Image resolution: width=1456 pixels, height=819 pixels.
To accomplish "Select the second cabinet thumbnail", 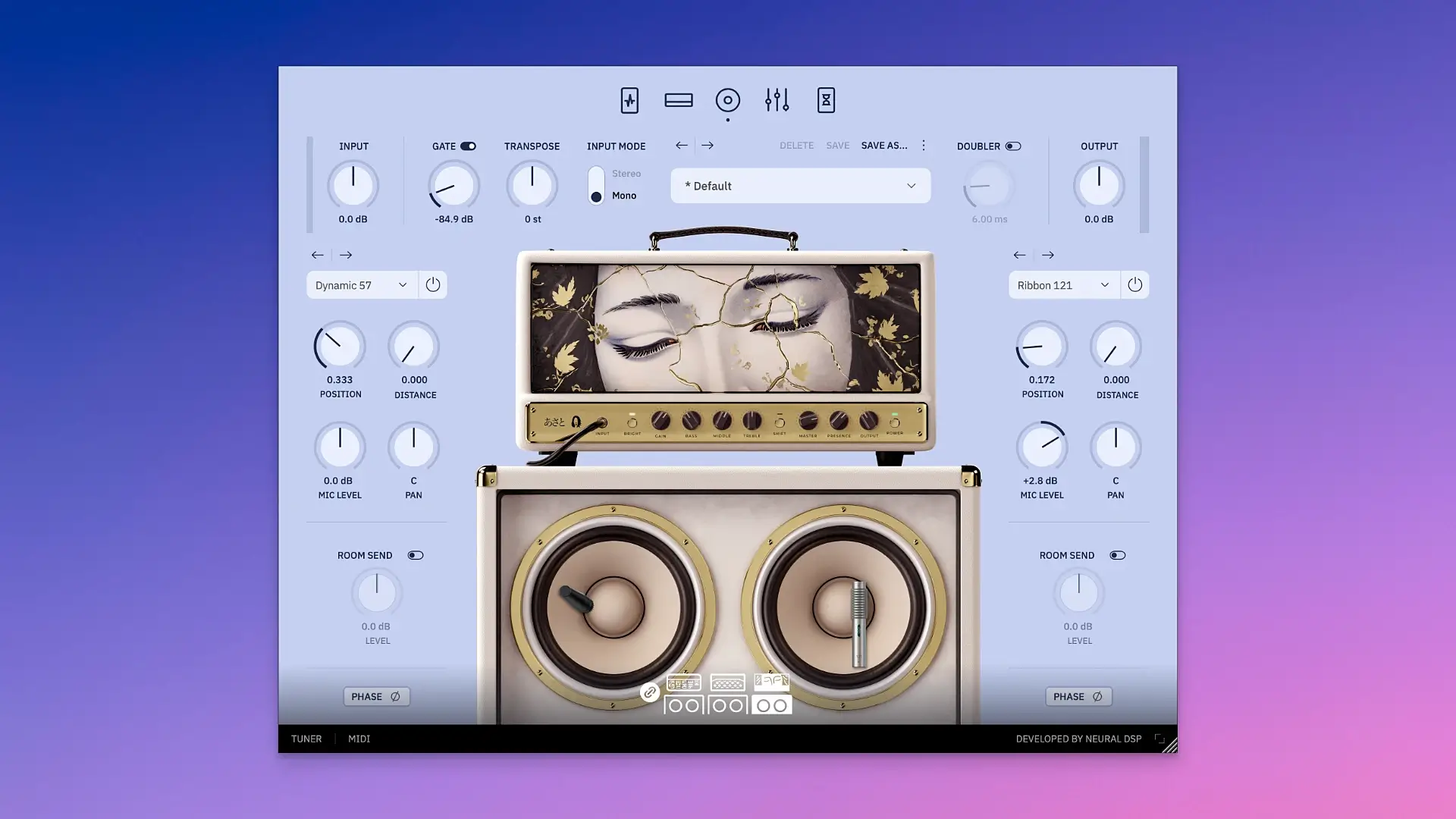I will [728, 705].
